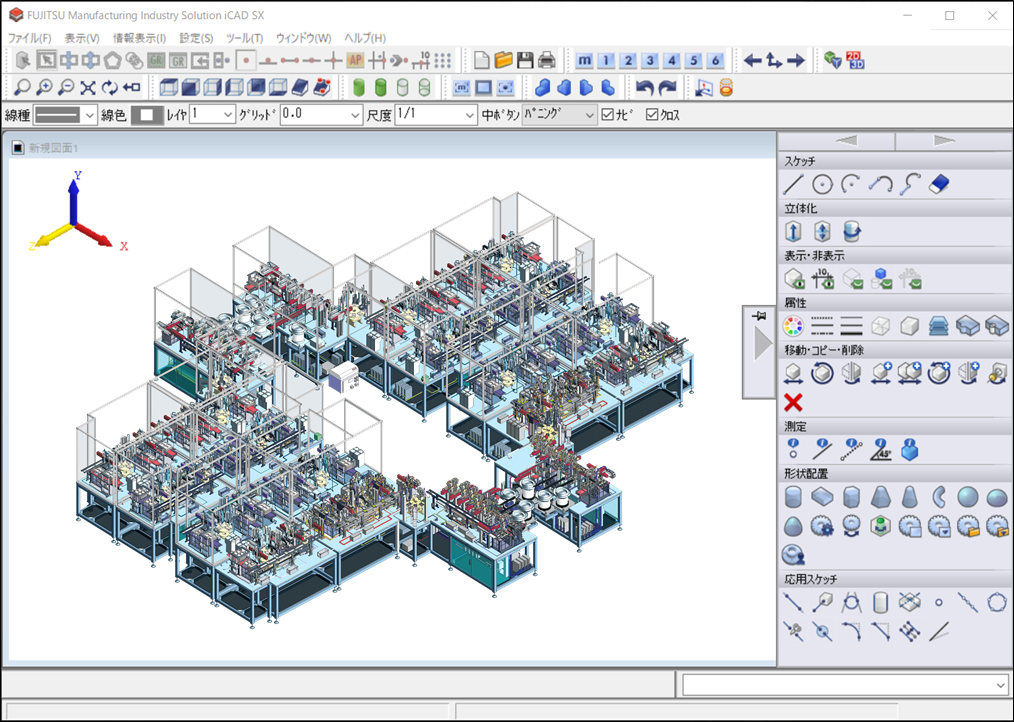Select the angle measurement tool
The image size is (1014, 722).
[881, 450]
